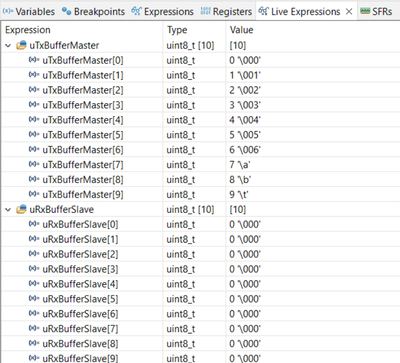
Task: Select the uTxBufferMaster[3] expression name
Action: tap(83, 105)
